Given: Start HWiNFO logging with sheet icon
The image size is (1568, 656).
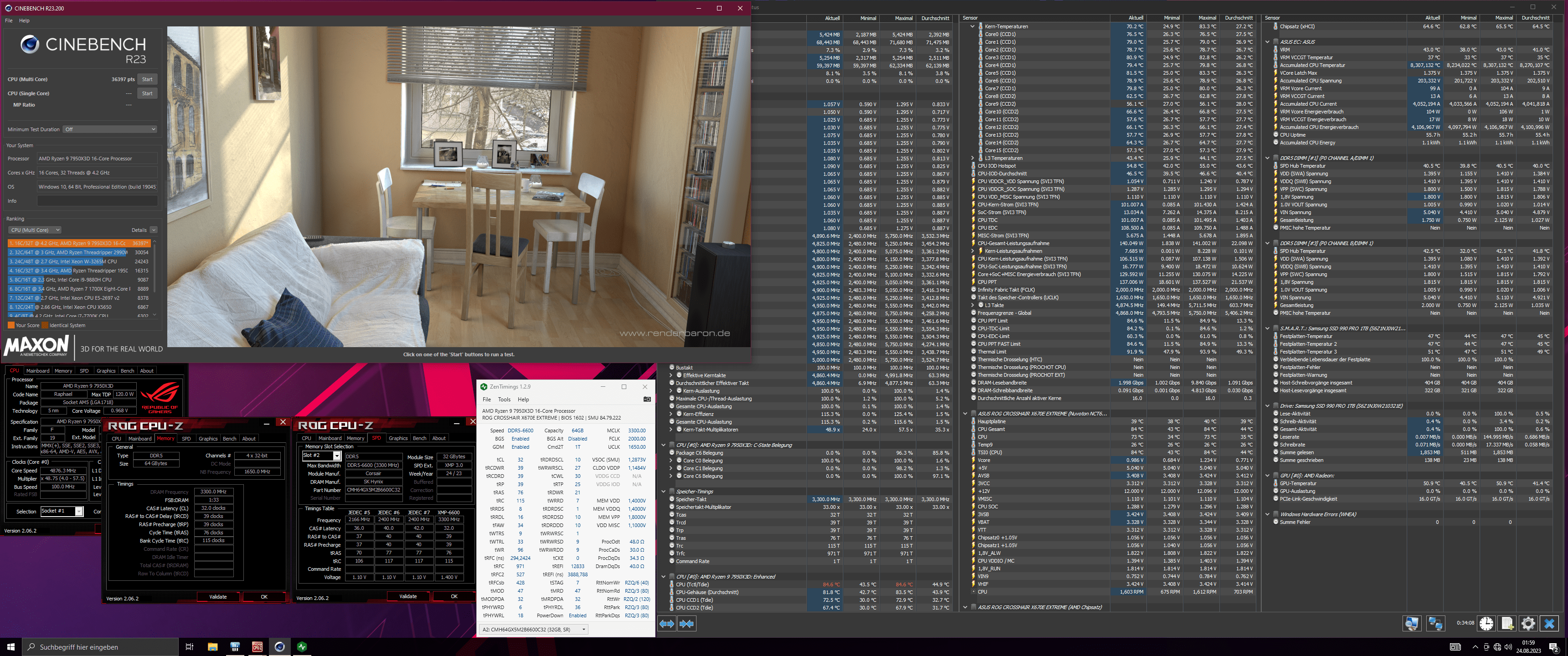Looking at the screenshot, I should coord(1507,623).
